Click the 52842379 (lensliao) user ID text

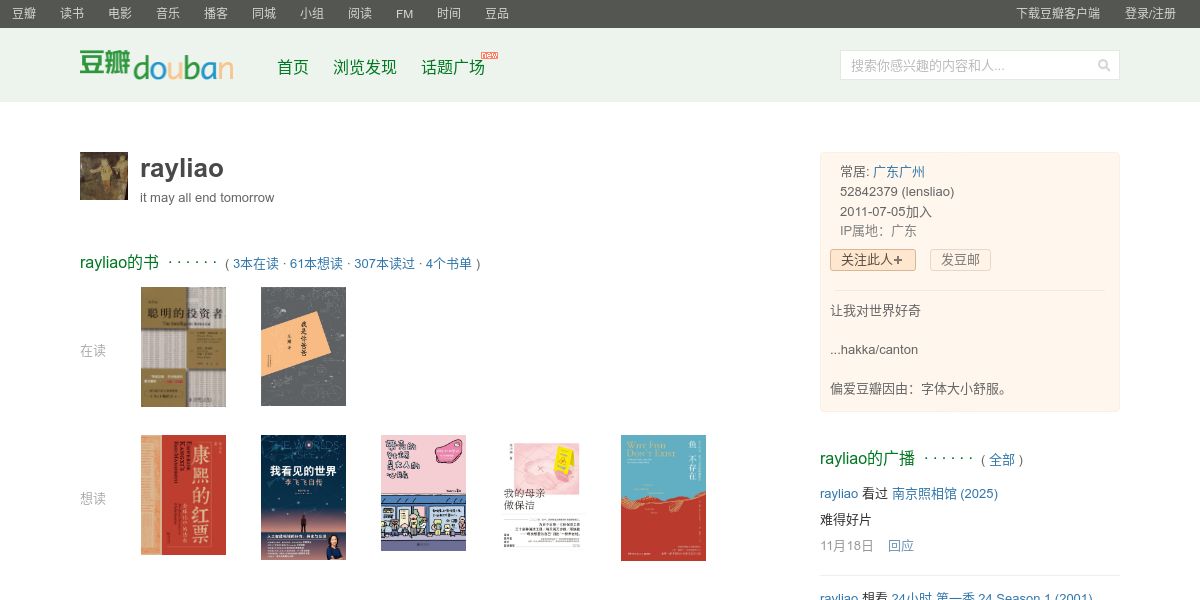[x=897, y=192]
